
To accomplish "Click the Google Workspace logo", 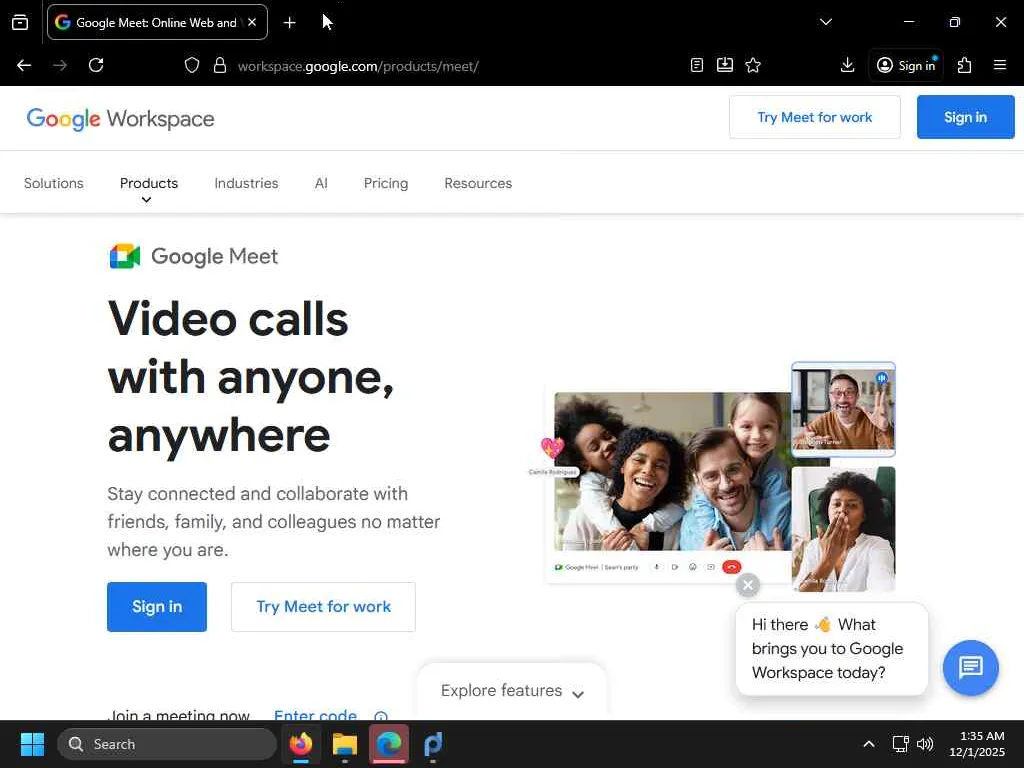I will coord(120,119).
